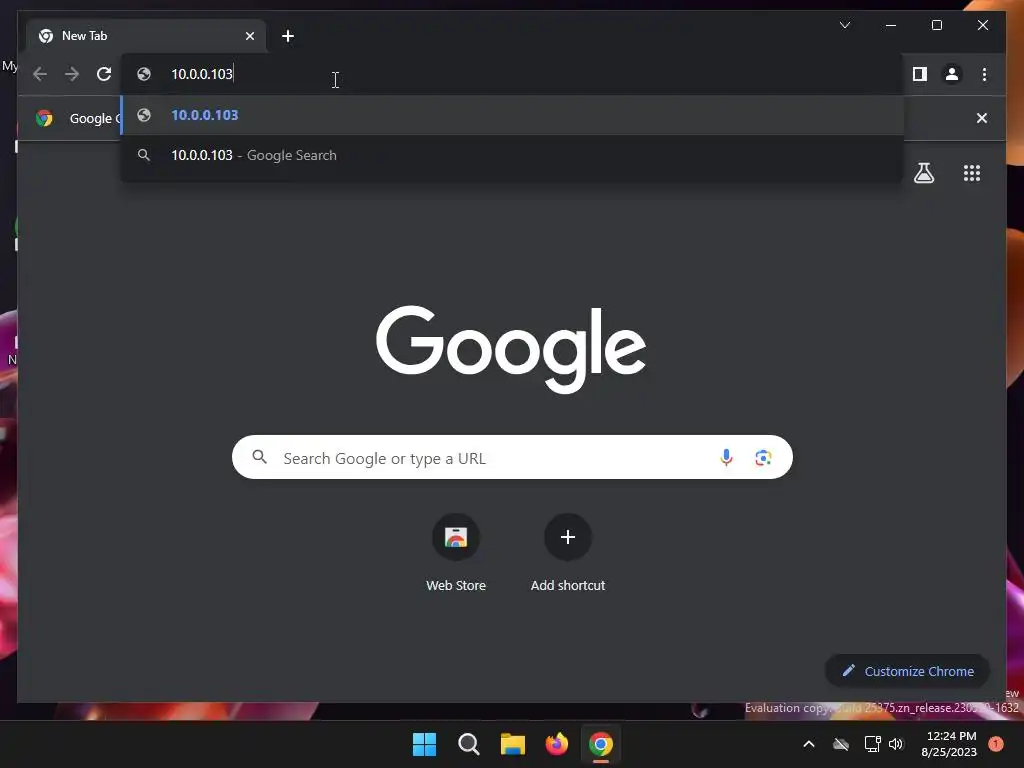Open the profile avatar icon
The width and height of the screenshot is (1024, 768).
[952, 74]
